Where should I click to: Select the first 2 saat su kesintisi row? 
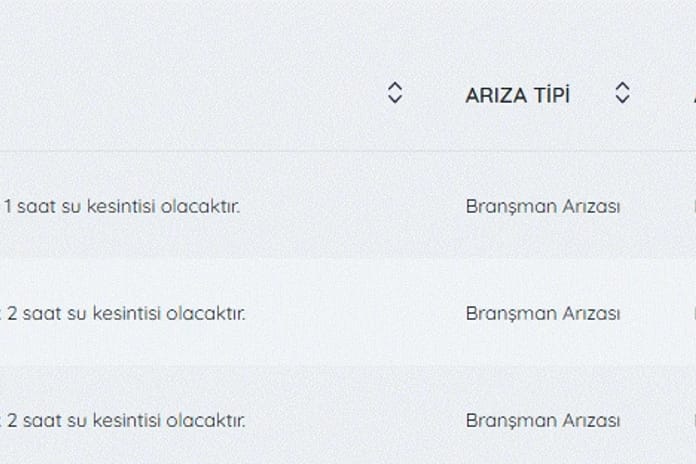pyautogui.click(x=348, y=313)
